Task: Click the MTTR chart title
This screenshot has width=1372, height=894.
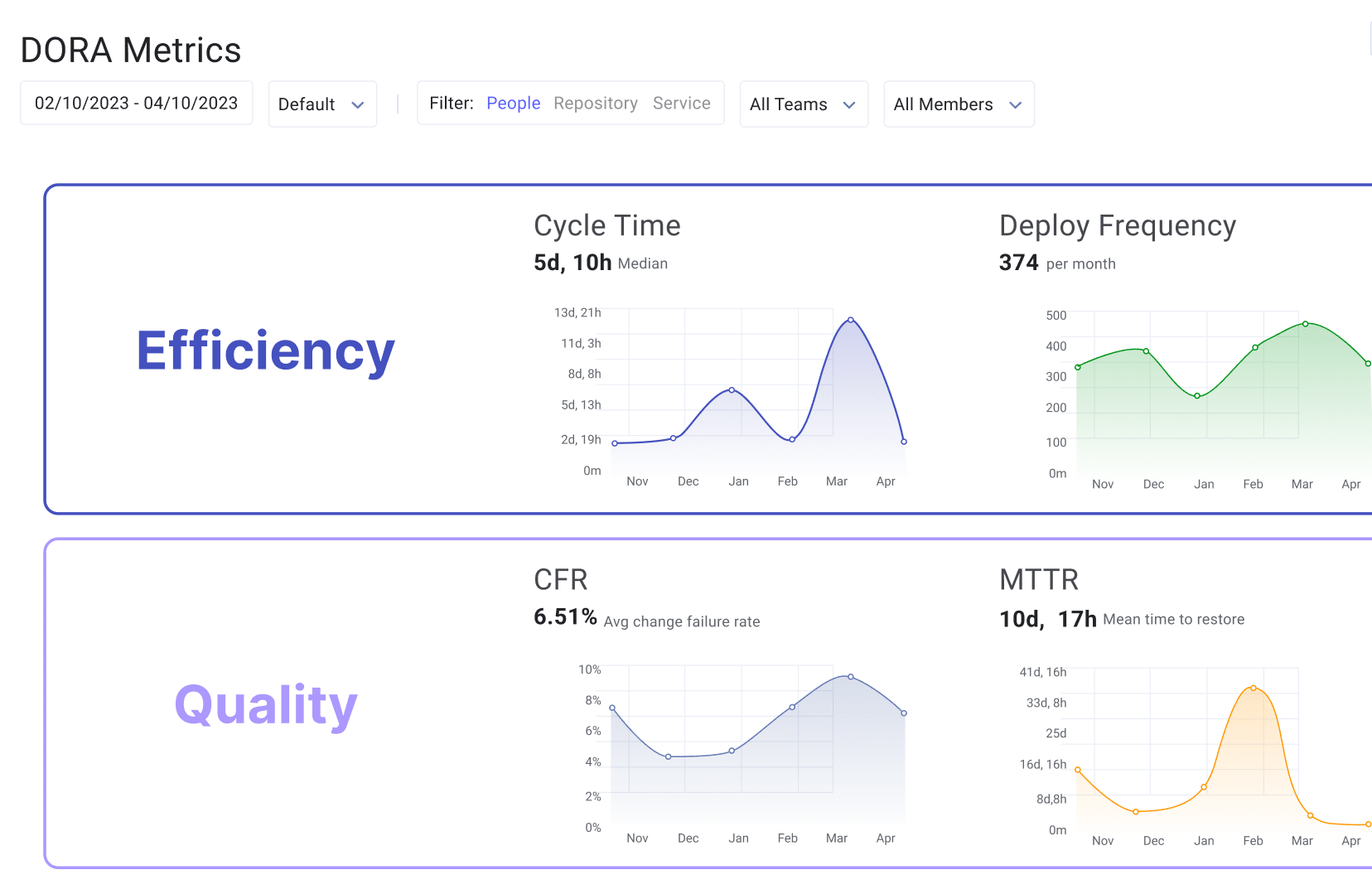Action: coord(1039,580)
